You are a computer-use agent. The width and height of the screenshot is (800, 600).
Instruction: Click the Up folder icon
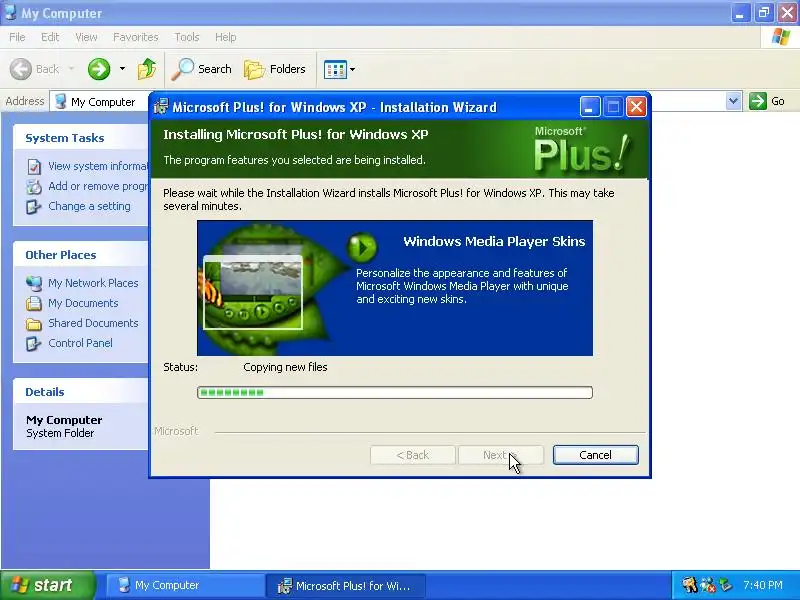point(147,69)
